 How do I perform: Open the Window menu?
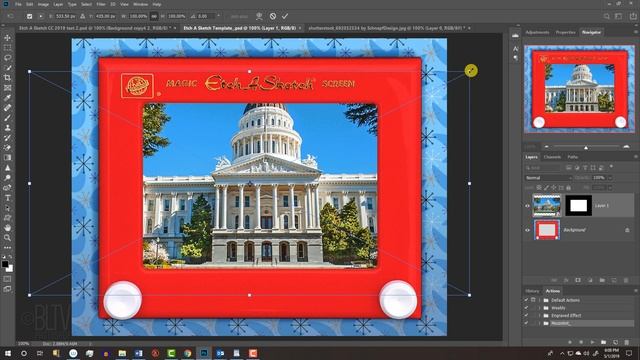(x=140, y=4)
